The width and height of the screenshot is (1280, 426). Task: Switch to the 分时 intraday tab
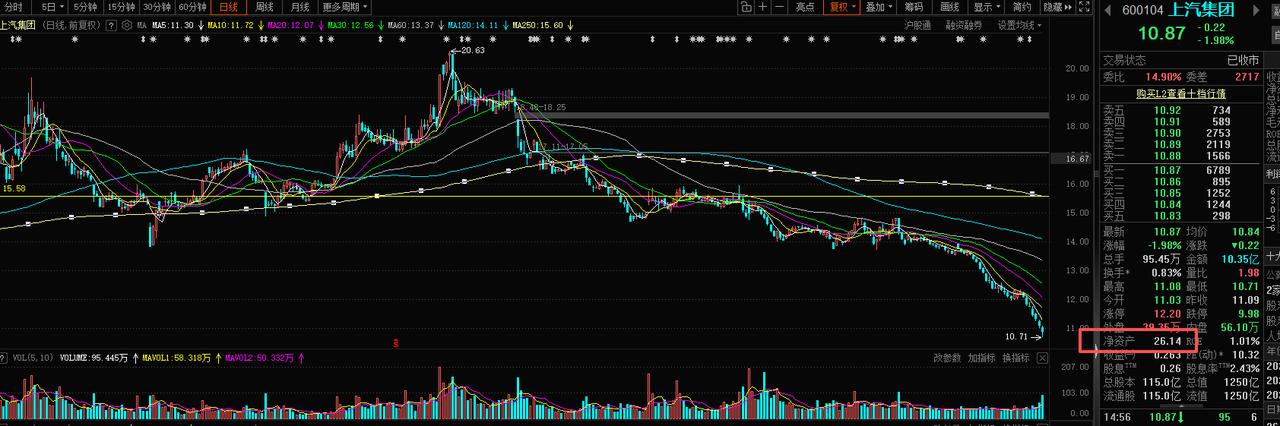click(14, 7)
